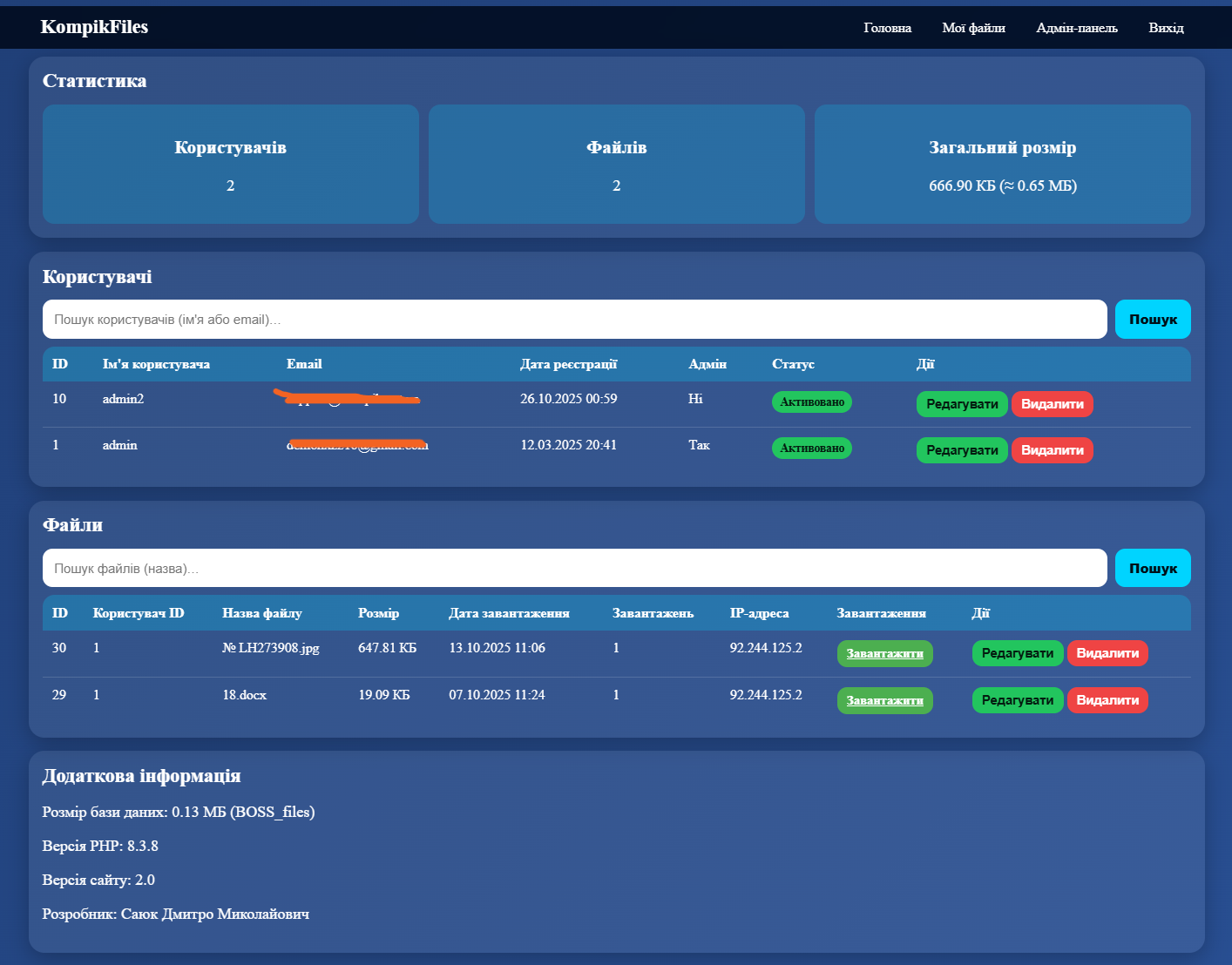Focus the user search input field
The image size is (1232, 965).
[x=574, y=320]
